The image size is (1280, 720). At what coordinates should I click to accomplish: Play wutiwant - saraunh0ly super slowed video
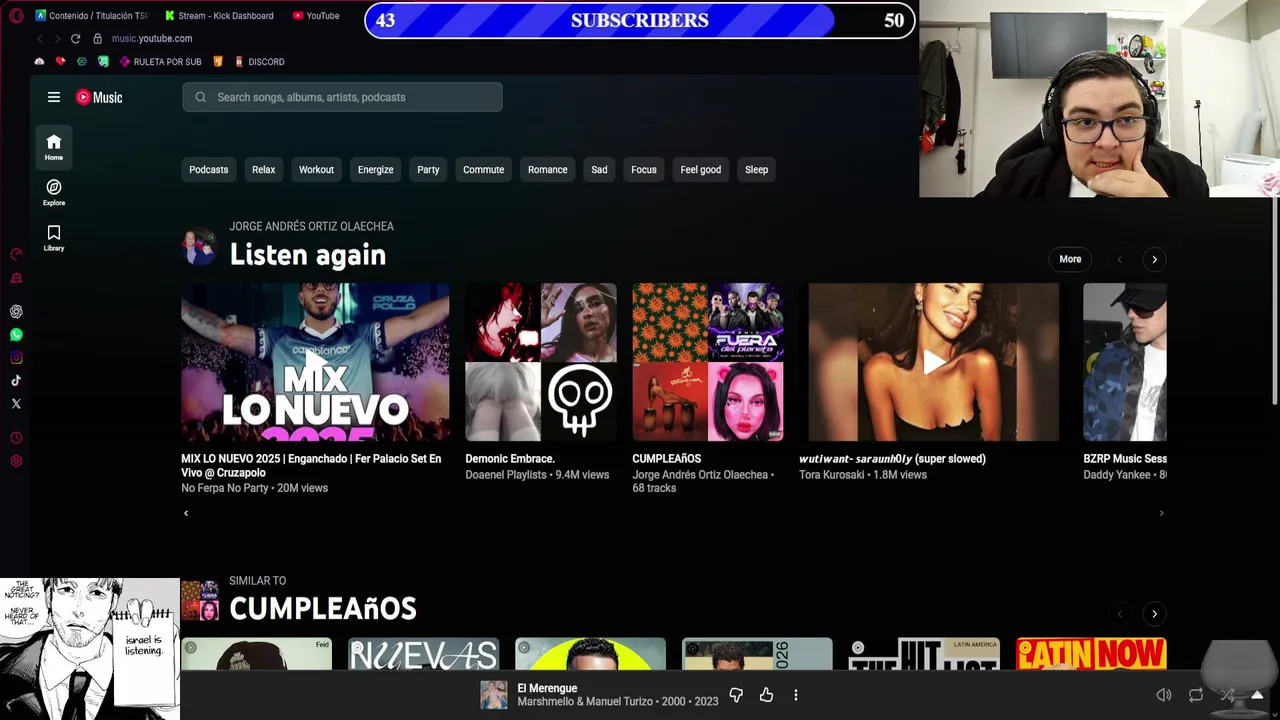point(934,362)
